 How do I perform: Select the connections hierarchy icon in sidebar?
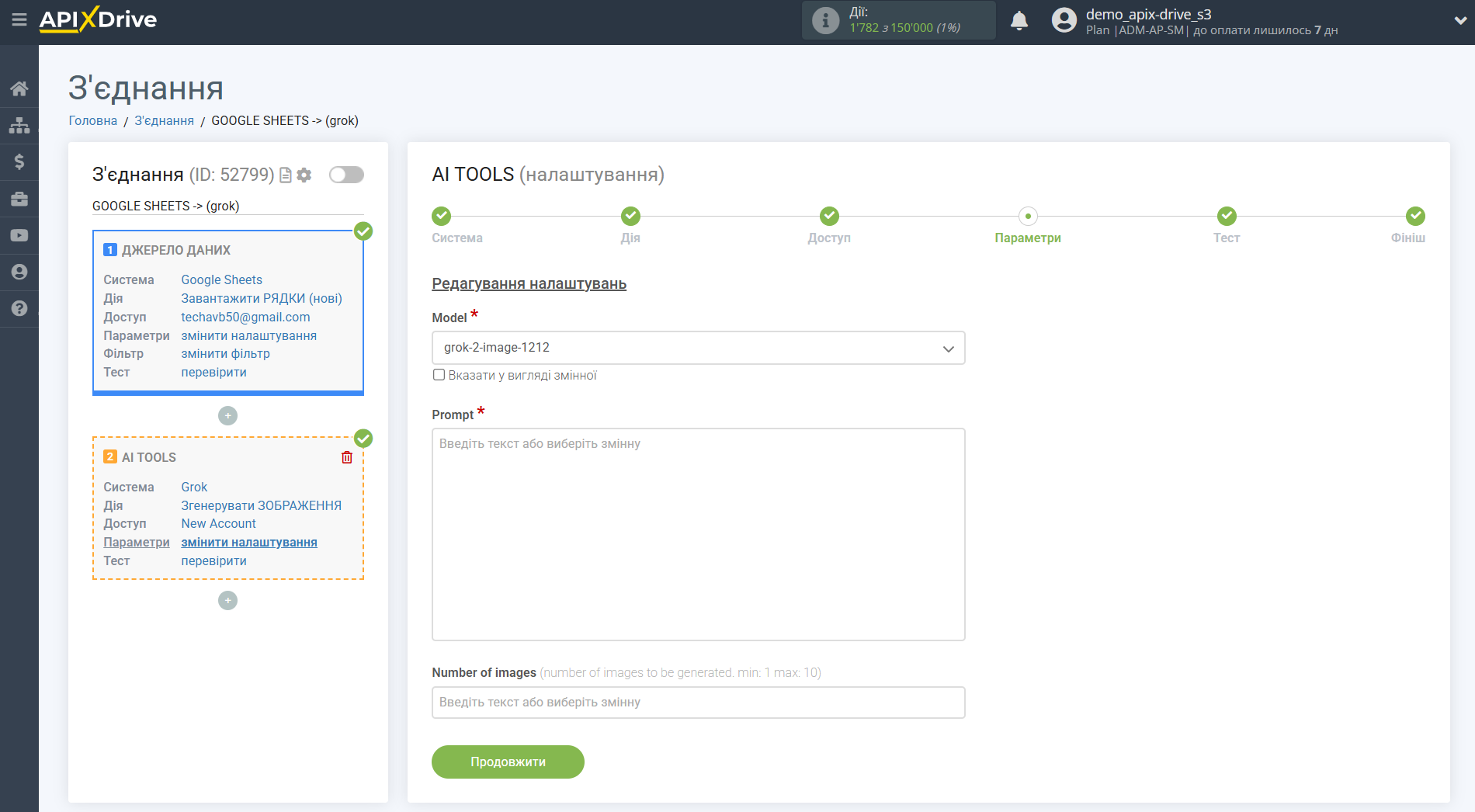click(x=19, y=124)
